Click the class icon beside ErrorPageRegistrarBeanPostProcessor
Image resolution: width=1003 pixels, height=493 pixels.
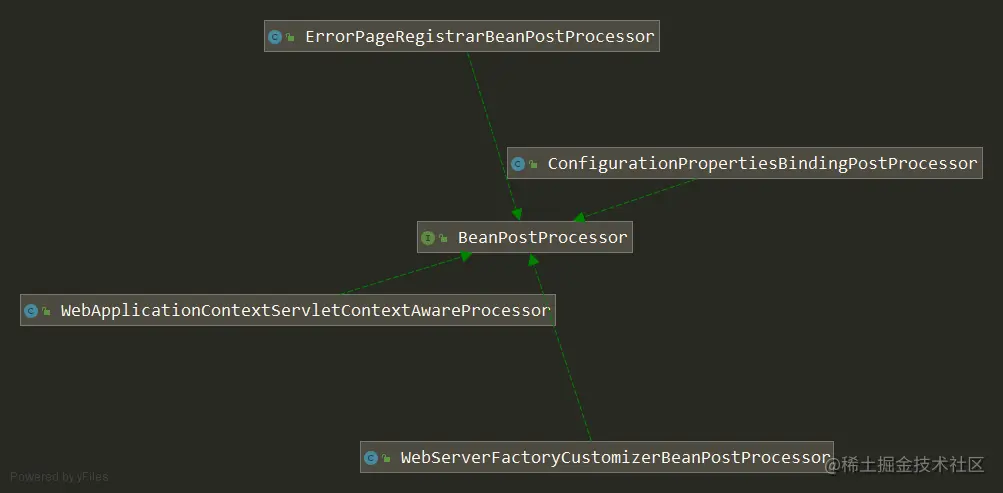(x=275, y=37)
